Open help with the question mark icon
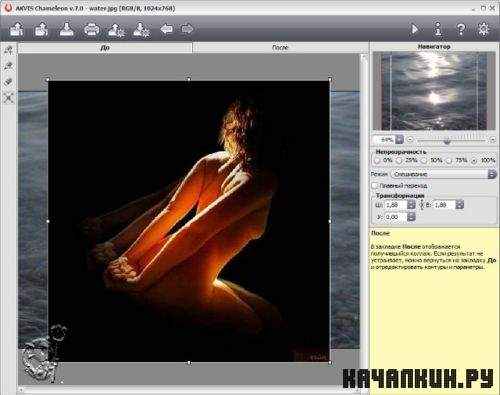Image resolution: width=500 pixels, height=395 pixels. tap(461, 29)
